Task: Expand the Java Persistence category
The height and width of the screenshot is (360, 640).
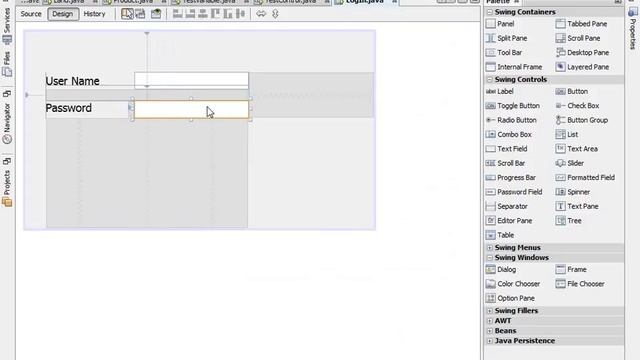Action: point(489,341)
